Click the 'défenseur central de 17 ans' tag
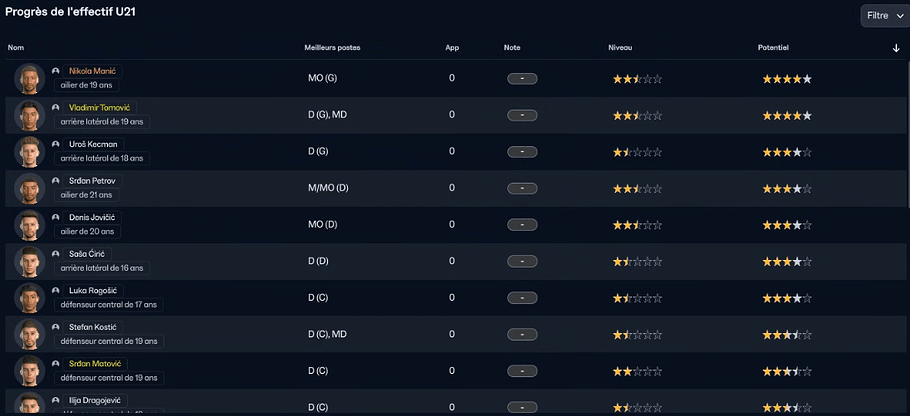Screen dimensions: 910x416 pos(109,304)
